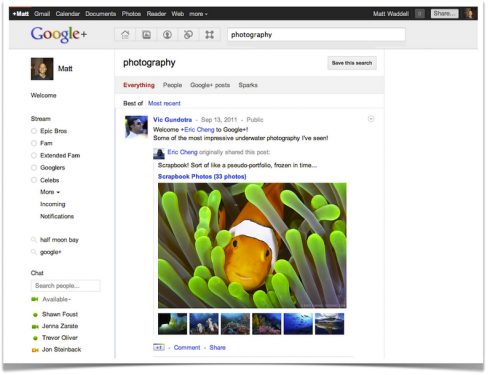490x375 pixels.
Task: Open the notifications counter box
Action: [420, 14]
